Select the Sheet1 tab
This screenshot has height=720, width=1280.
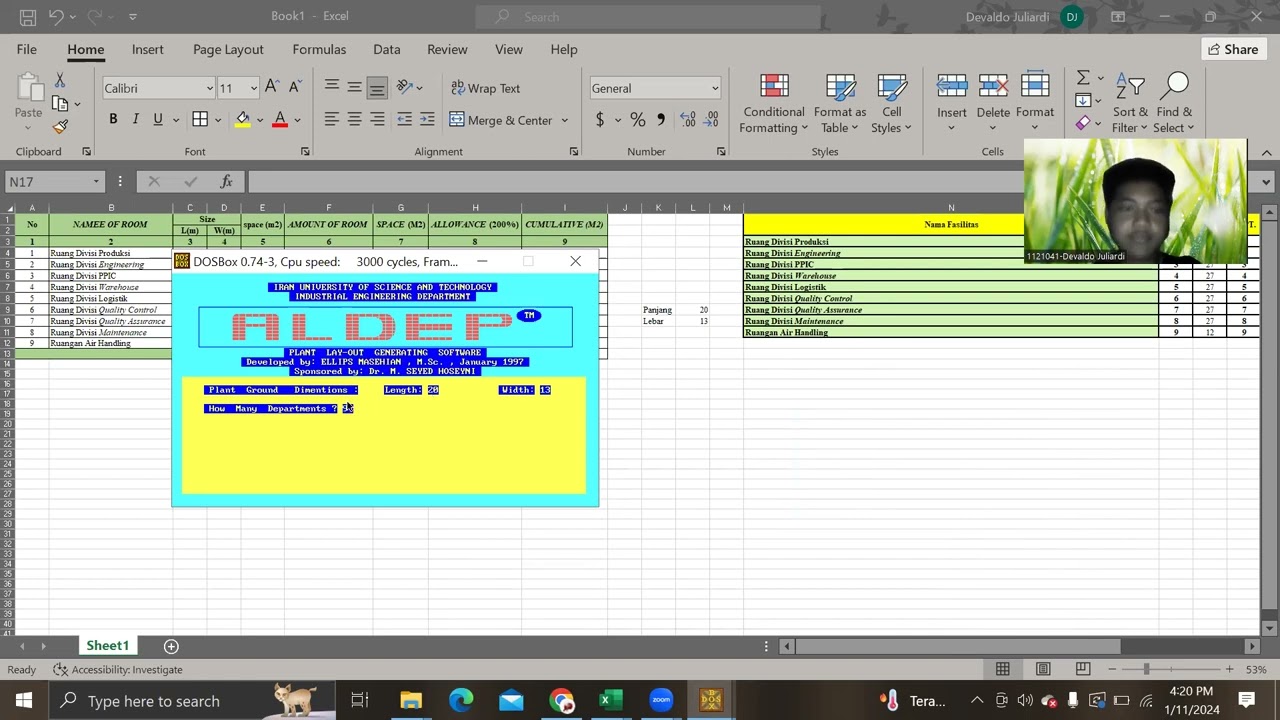tap(107, 646)
